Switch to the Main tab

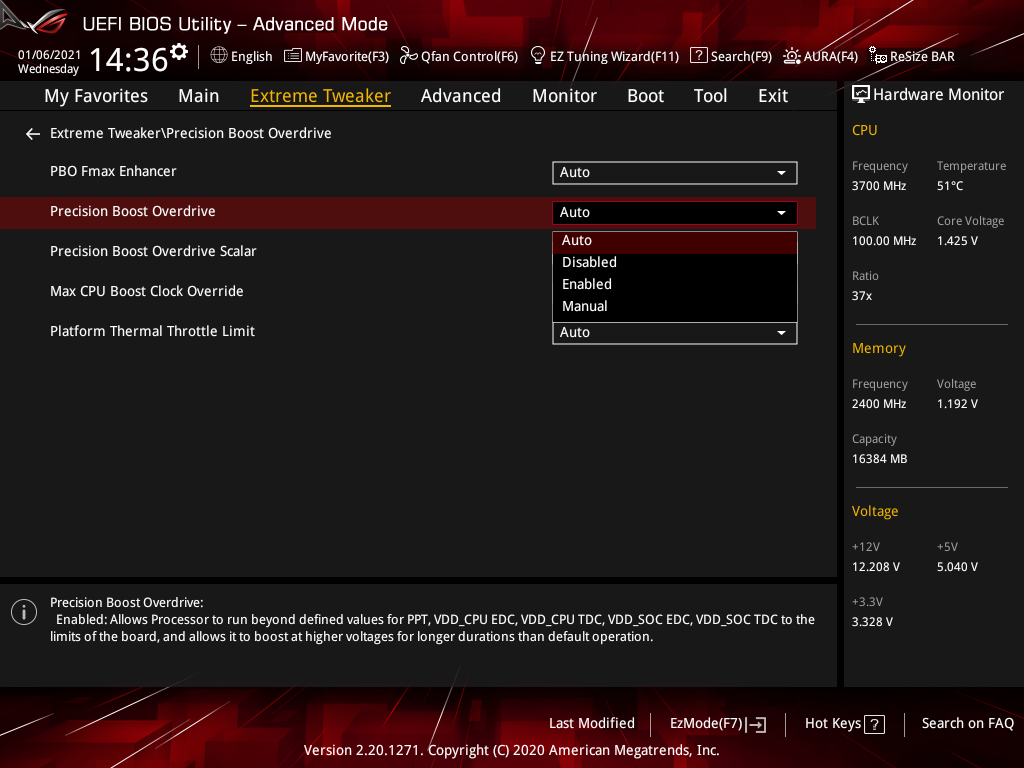click(x=199, y=96)
